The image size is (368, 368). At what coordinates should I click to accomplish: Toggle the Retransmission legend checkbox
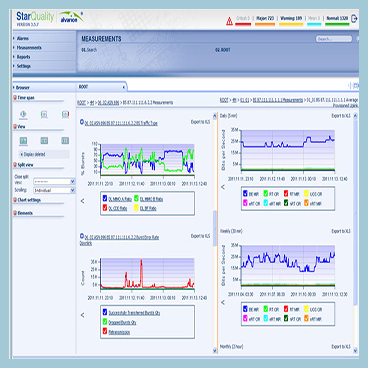coord(105,332)
